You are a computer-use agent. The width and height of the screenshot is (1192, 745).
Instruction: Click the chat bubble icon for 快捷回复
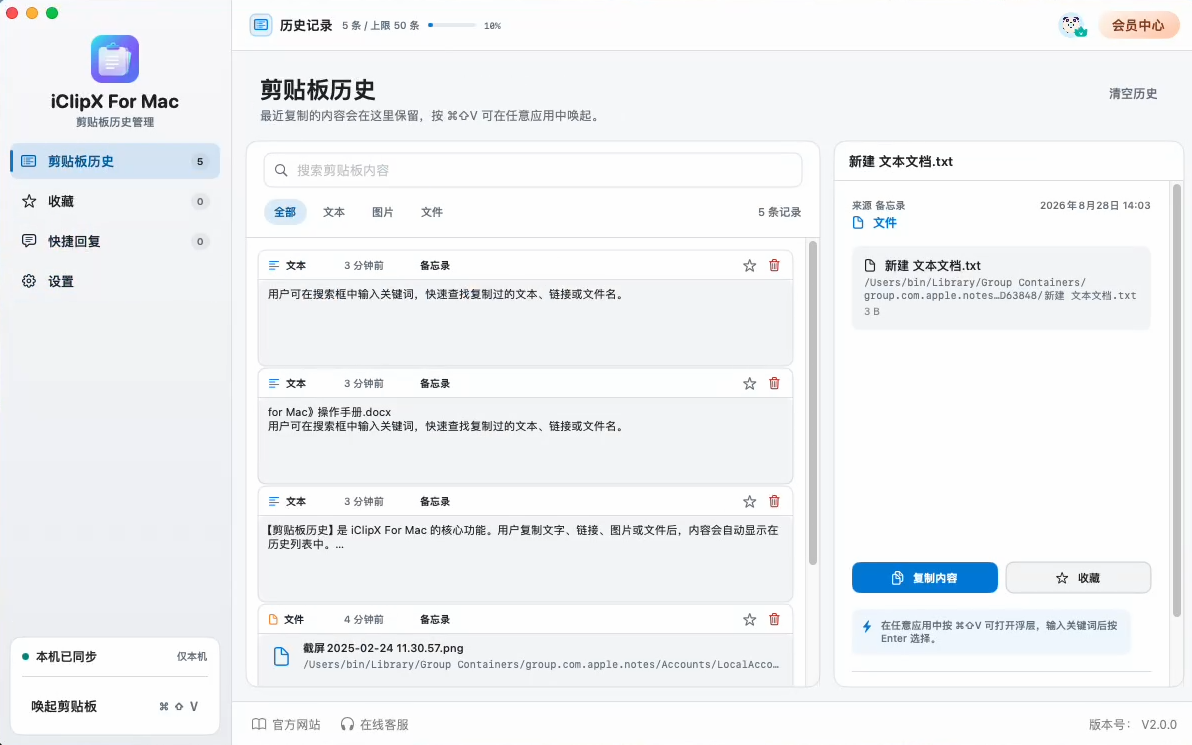[x=29, y=241]
